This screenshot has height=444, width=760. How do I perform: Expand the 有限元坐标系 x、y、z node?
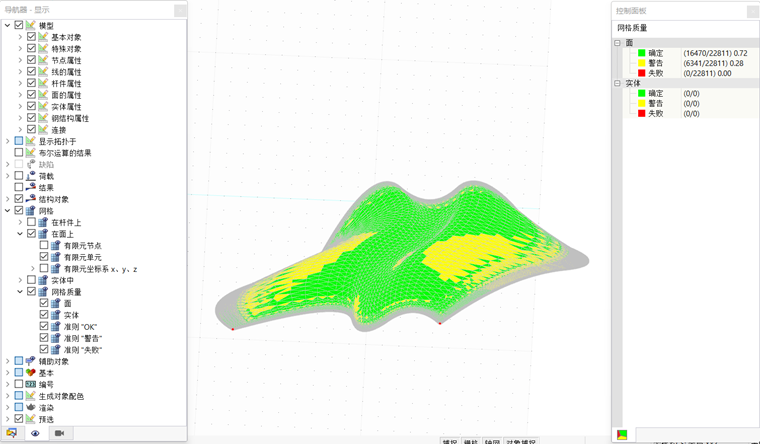point(32,269)
